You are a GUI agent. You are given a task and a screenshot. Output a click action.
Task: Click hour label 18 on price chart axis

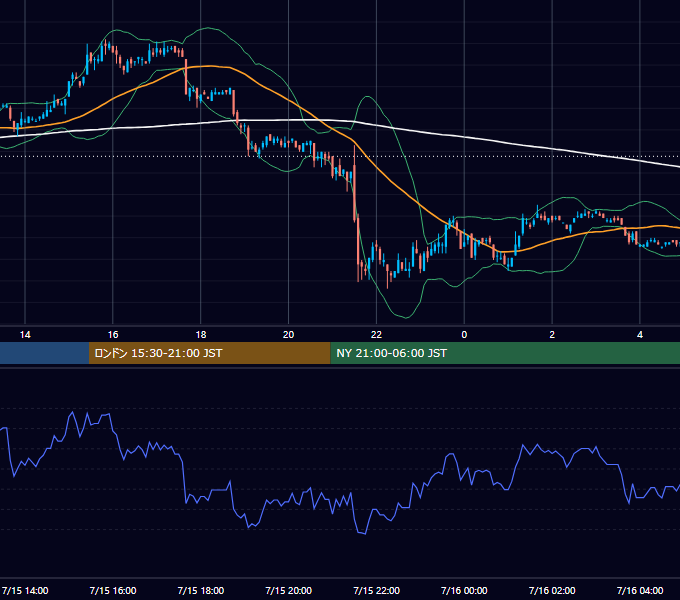[201, 335]
